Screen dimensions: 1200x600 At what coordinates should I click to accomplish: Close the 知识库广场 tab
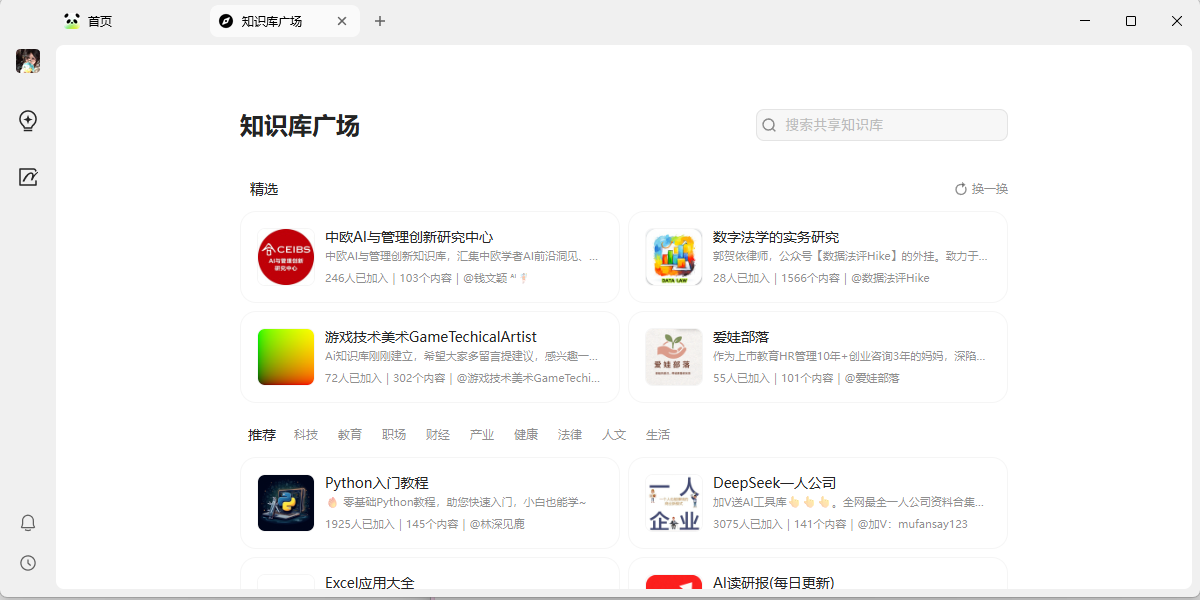[342, 21]
